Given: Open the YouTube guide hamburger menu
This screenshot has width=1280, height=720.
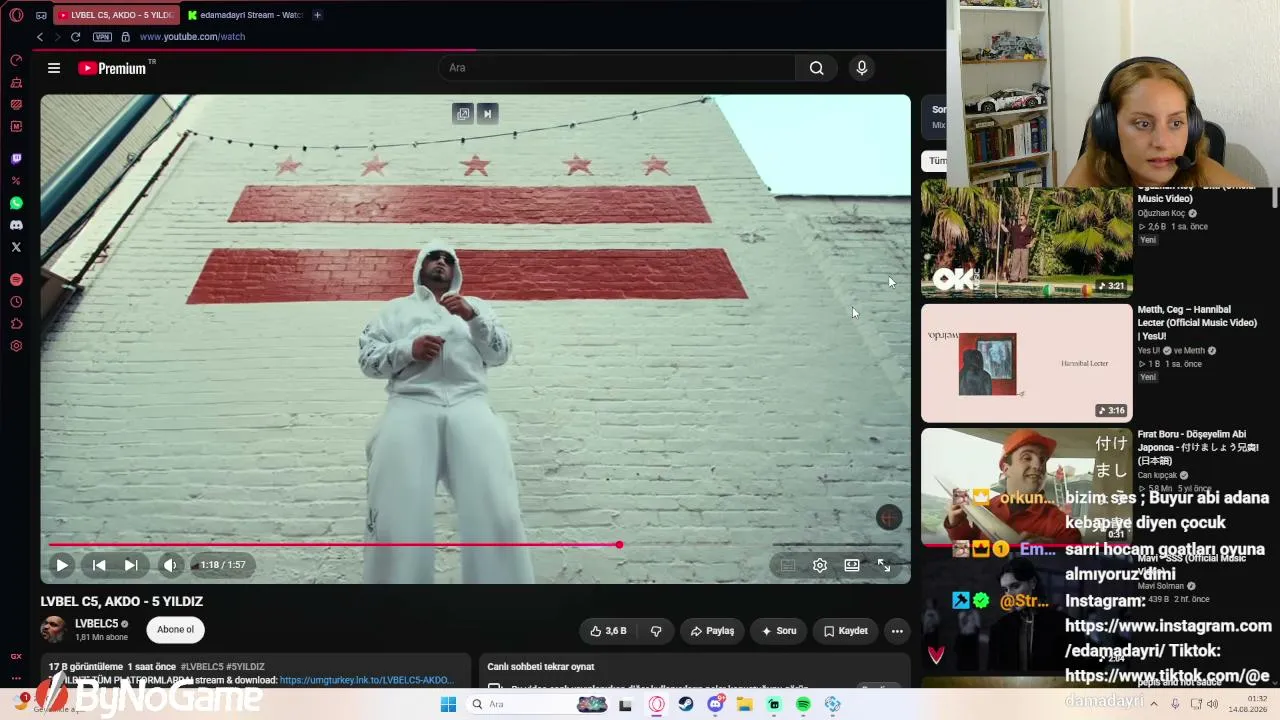Looking at the screenshot, I should (x=54, y=68).
